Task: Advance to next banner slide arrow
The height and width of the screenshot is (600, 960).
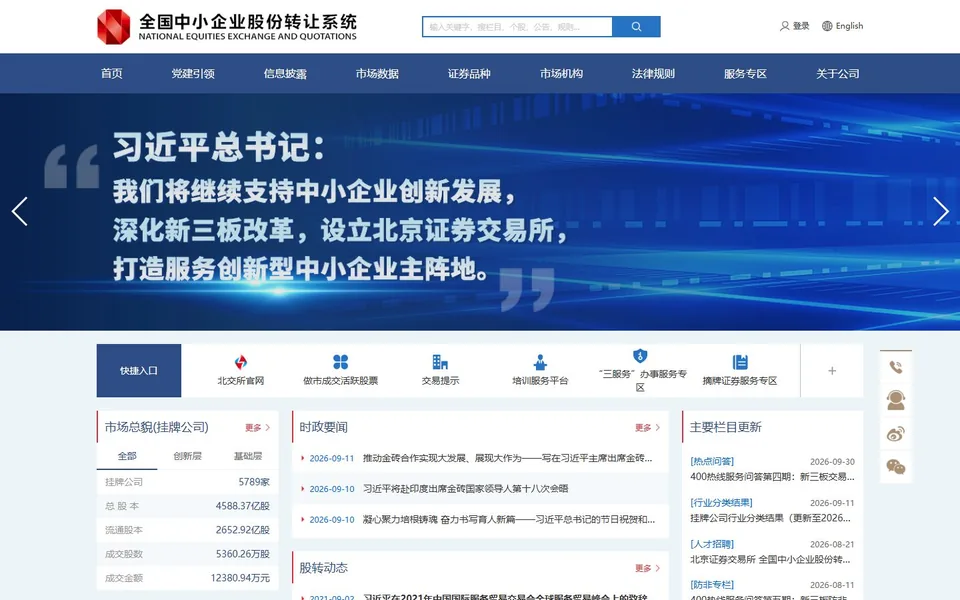Action: (x=940, y=212)
